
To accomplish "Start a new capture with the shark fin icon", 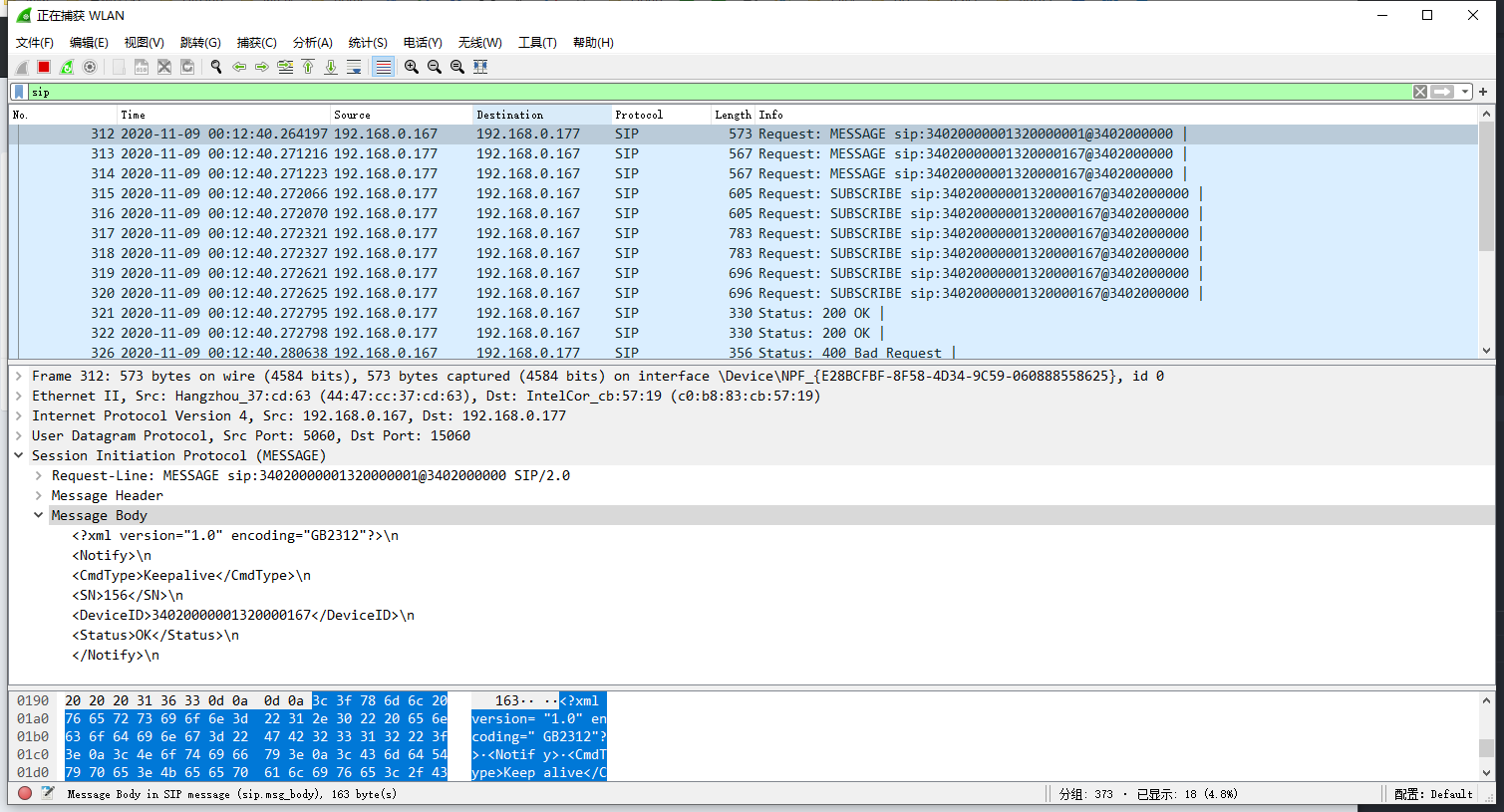I will tap(22, 67).
